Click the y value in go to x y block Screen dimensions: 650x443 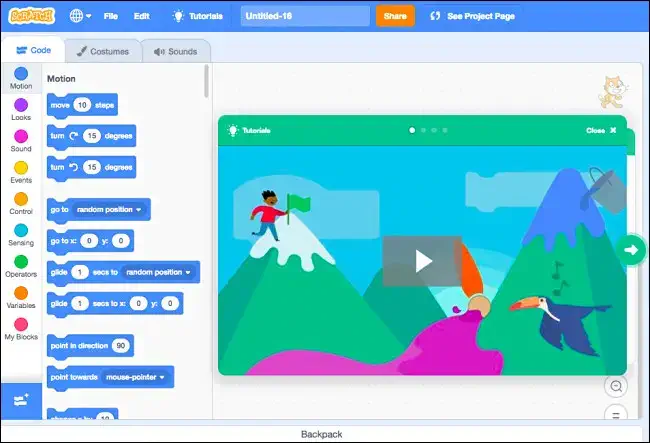121,241
